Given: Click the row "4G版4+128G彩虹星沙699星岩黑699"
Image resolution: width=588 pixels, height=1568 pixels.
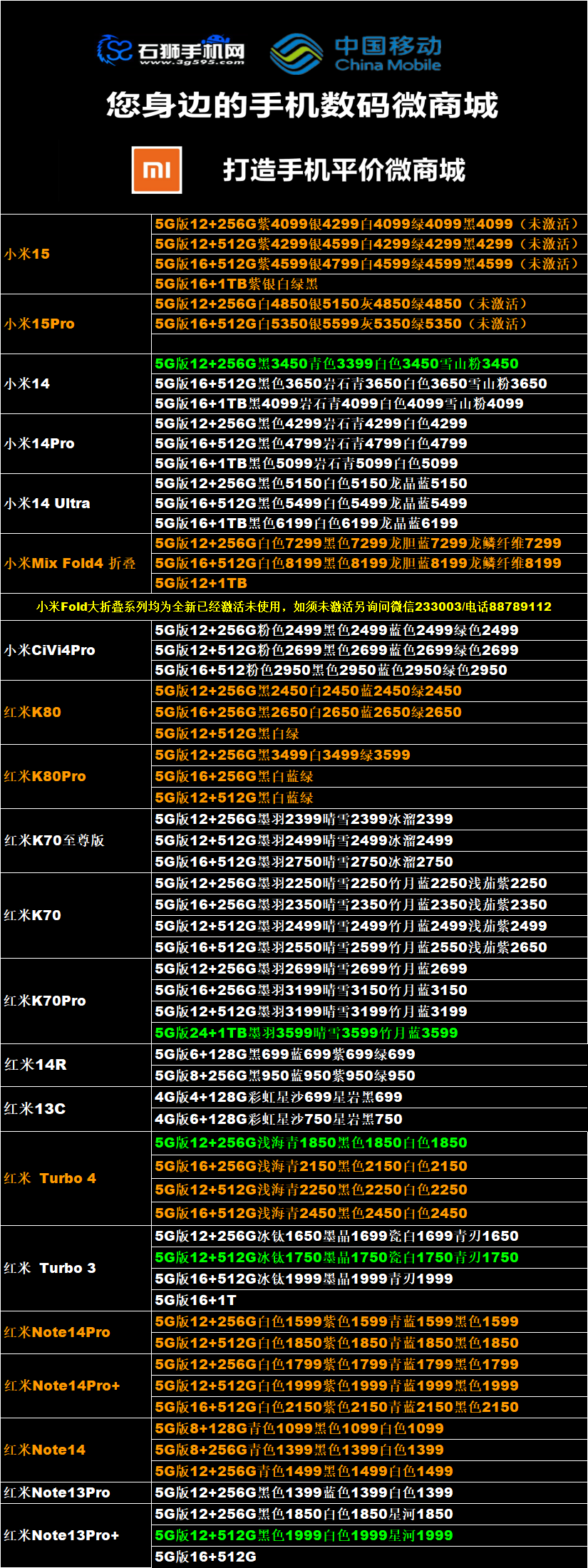Looking at the screenshot, I should tap(369, 1097).
